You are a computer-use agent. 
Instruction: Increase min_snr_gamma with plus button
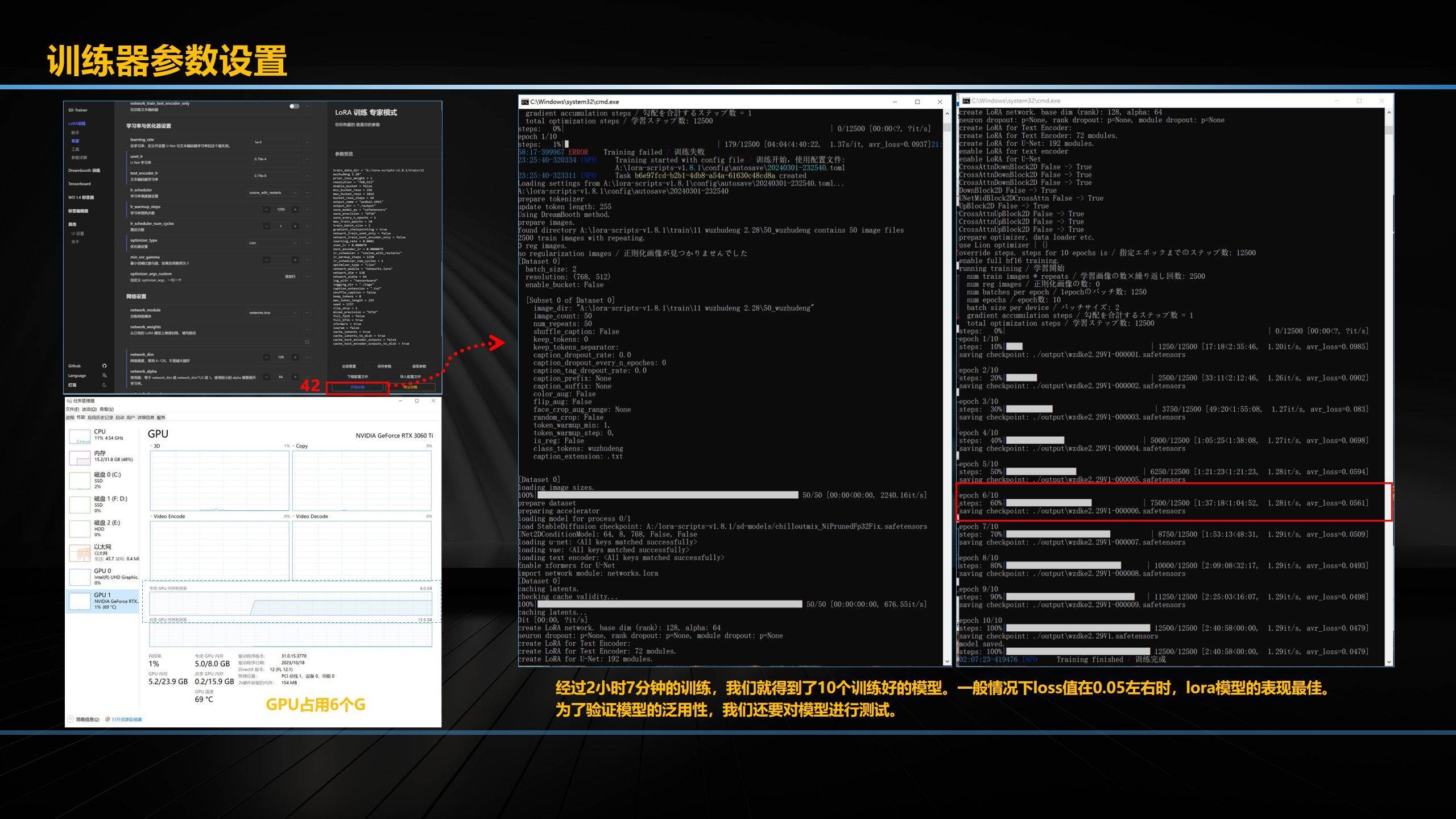click(x=295, y=260)
